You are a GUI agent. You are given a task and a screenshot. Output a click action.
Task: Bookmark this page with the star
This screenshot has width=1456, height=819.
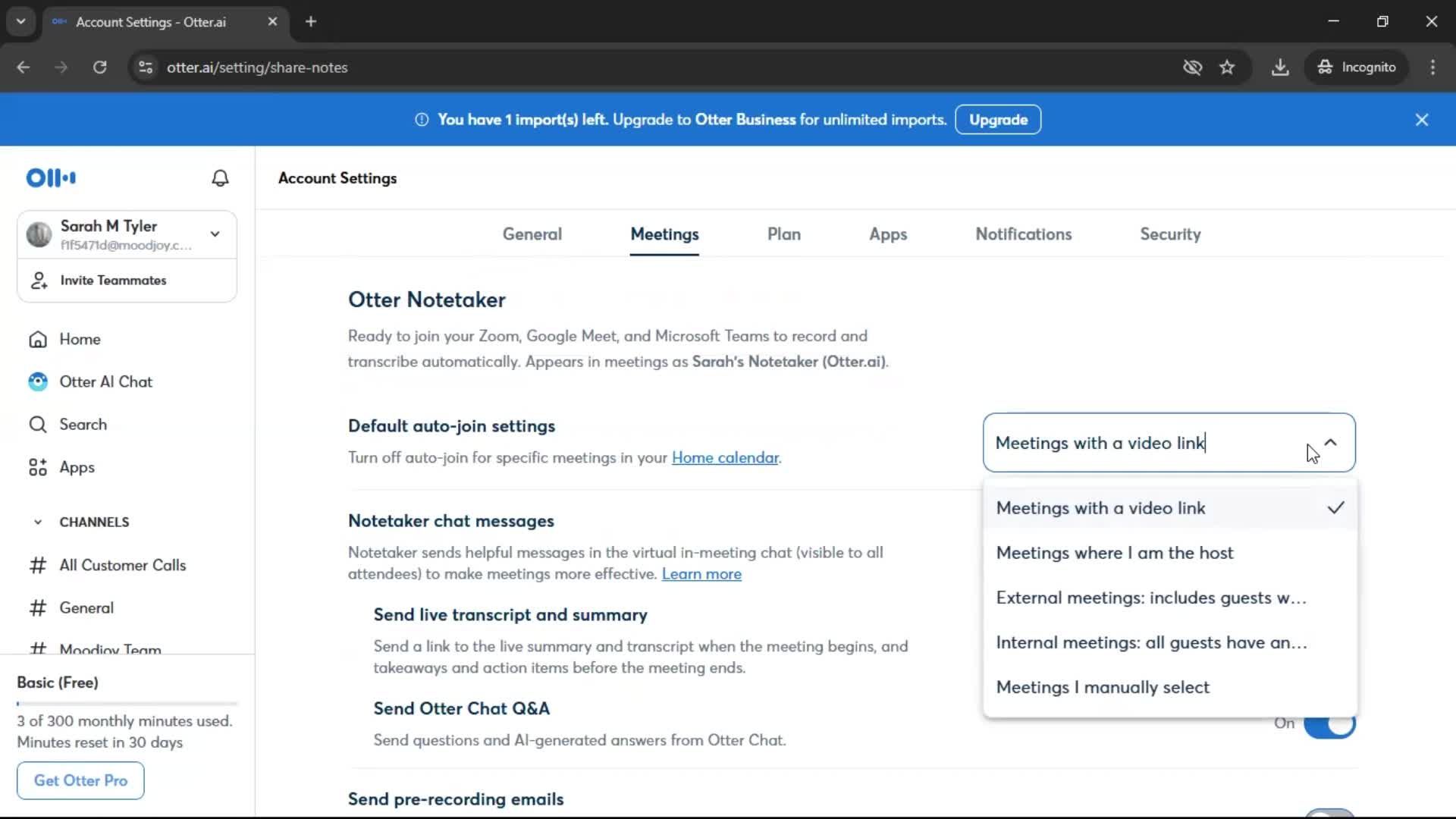tap(1227, 67)
